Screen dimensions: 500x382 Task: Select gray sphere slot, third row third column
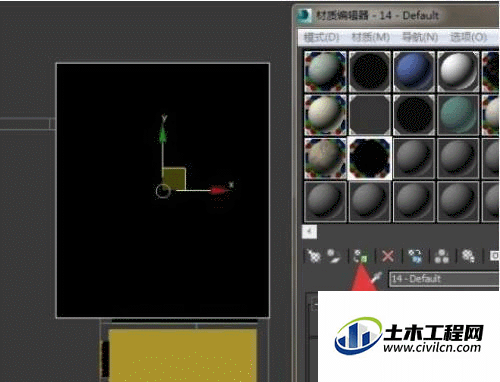(x=414, y=158)
